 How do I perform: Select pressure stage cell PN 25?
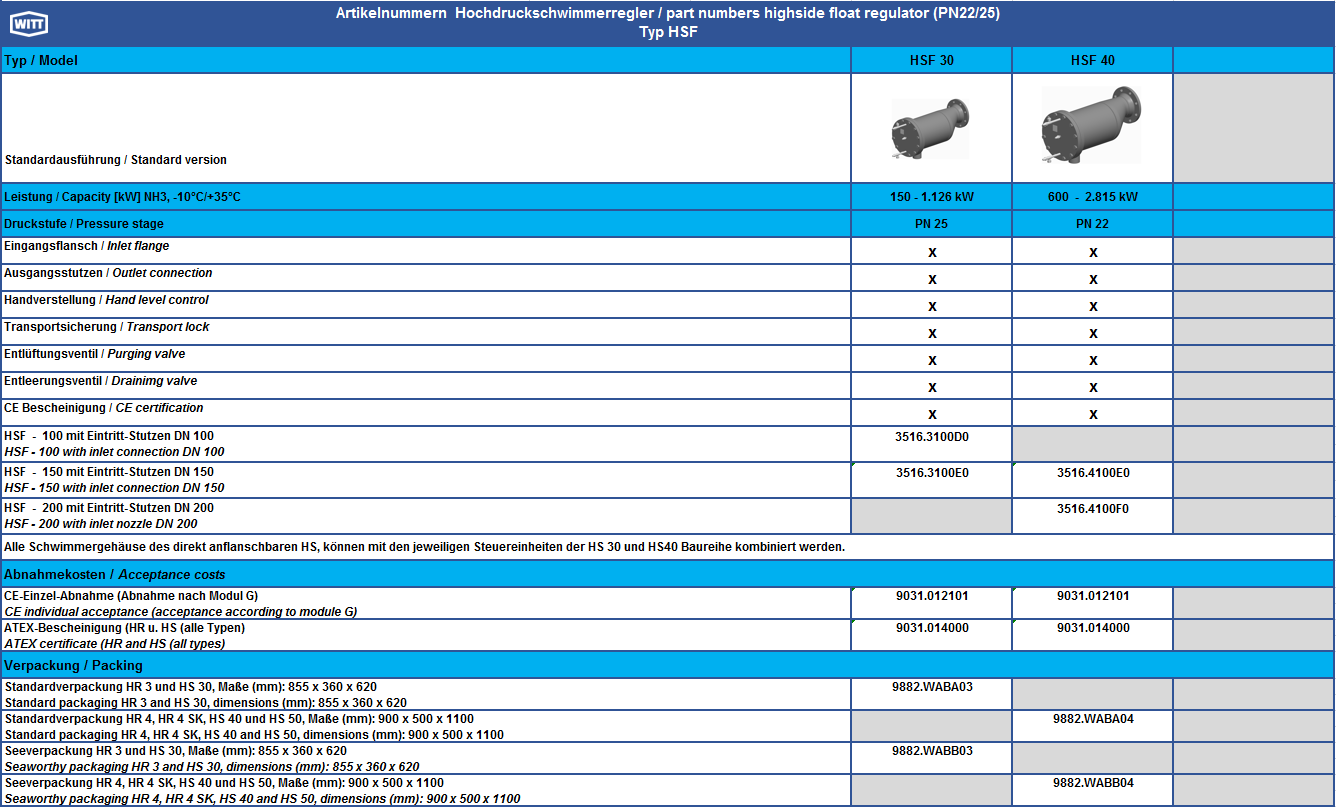931,224
